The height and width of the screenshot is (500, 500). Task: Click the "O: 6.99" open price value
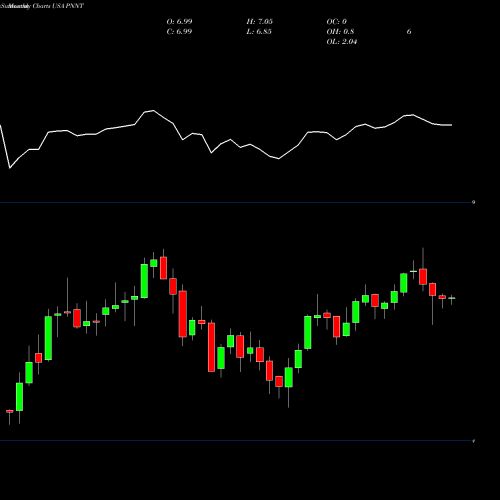(179, 22)
